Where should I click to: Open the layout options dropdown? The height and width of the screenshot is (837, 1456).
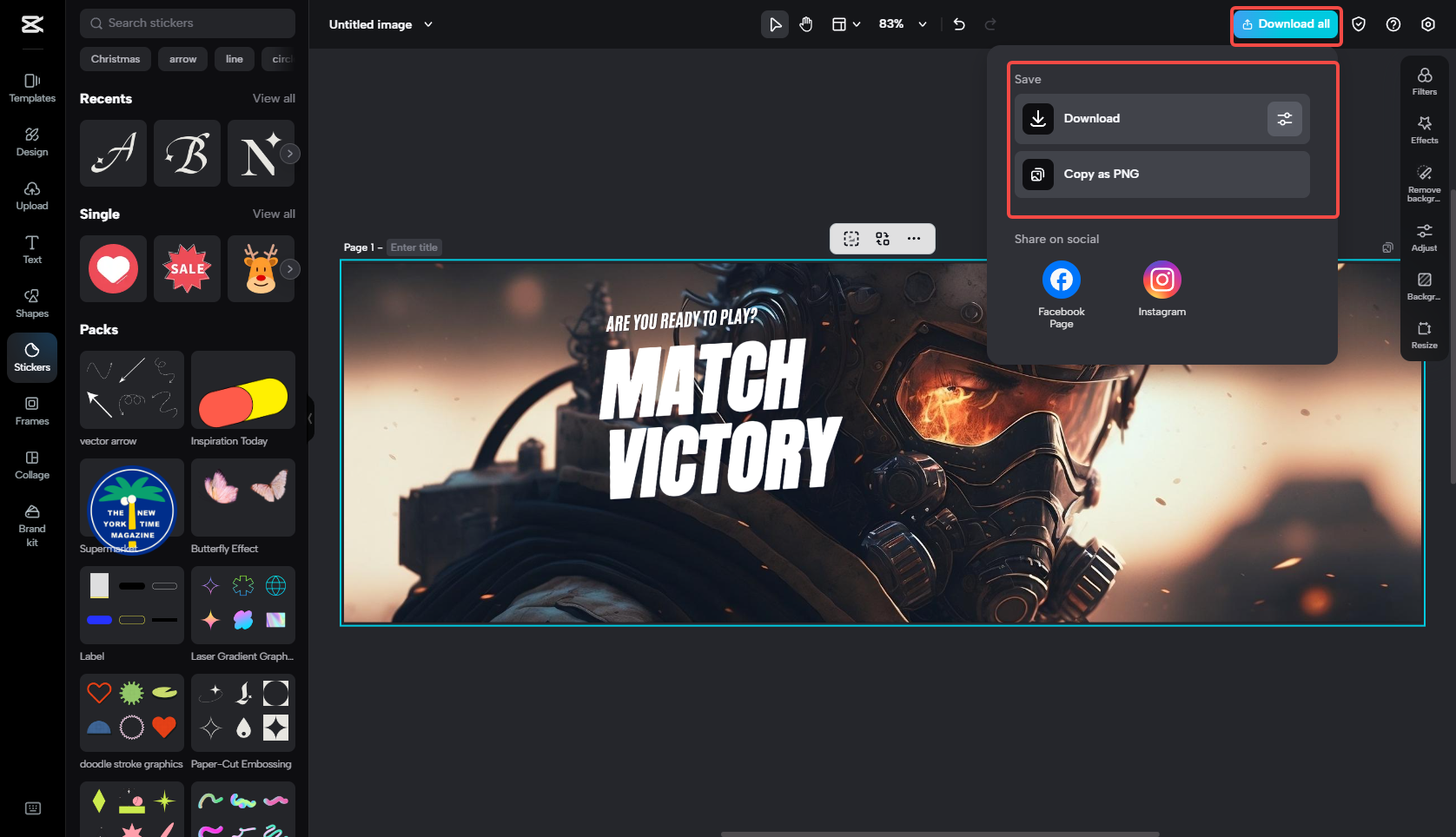[846, 24]
